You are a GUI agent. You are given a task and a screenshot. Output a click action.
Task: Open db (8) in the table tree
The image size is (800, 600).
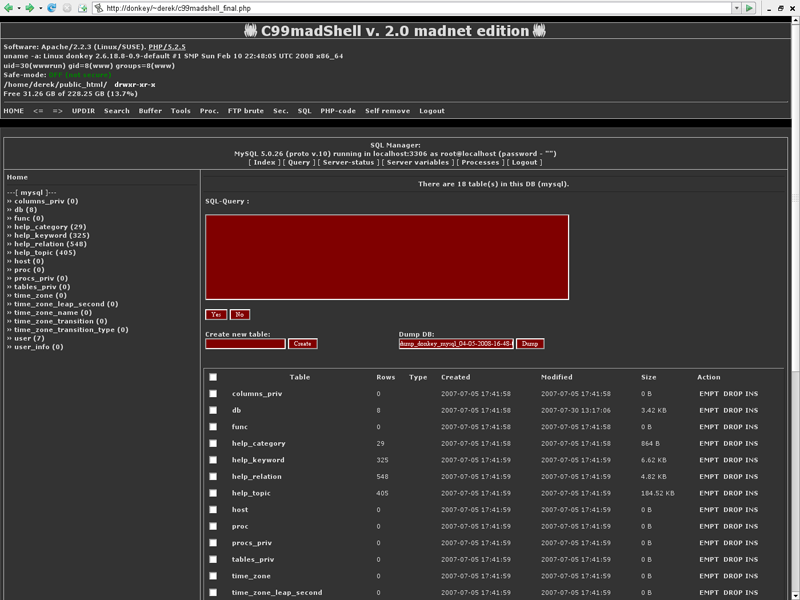tap(26, 210)
